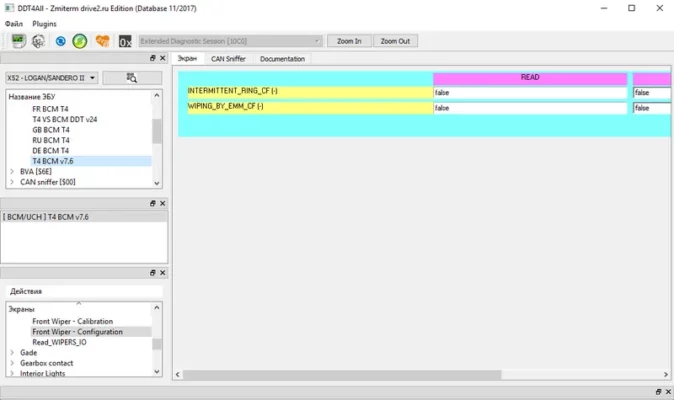Click the blue refresh toolbar icon

tap(61, 41)
